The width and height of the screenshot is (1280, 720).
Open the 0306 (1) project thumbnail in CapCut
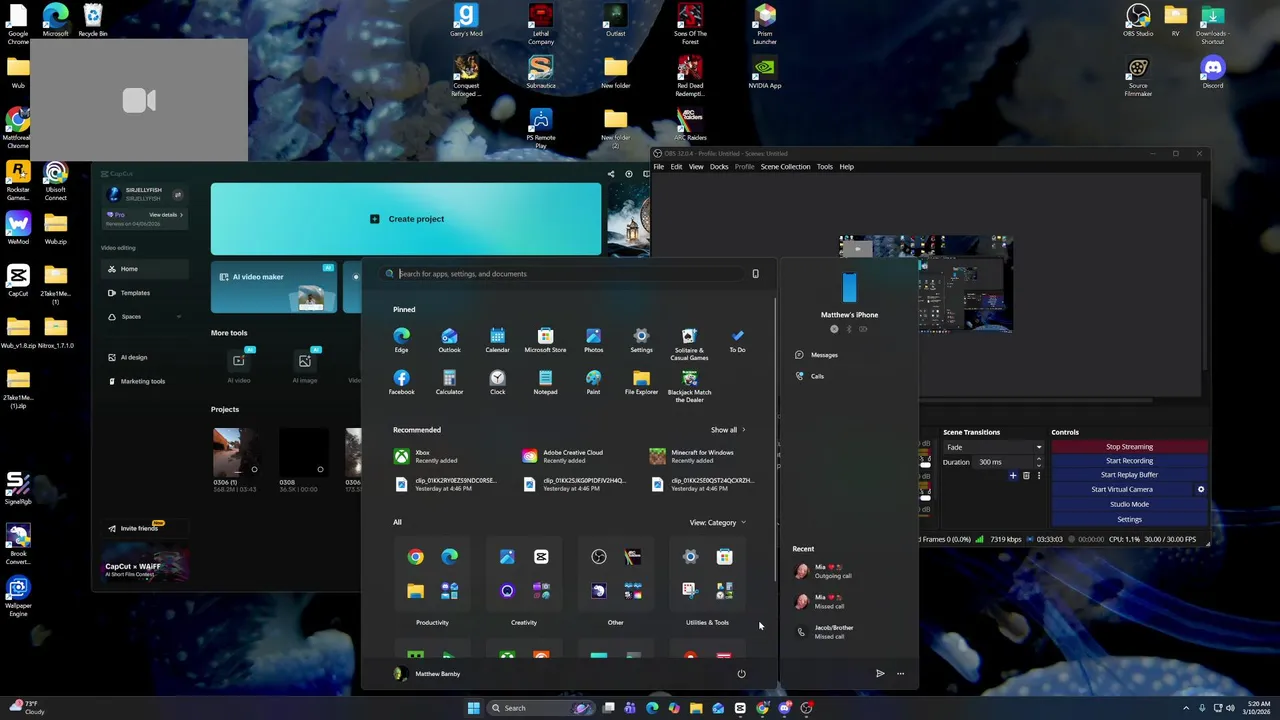pos(240,452)
